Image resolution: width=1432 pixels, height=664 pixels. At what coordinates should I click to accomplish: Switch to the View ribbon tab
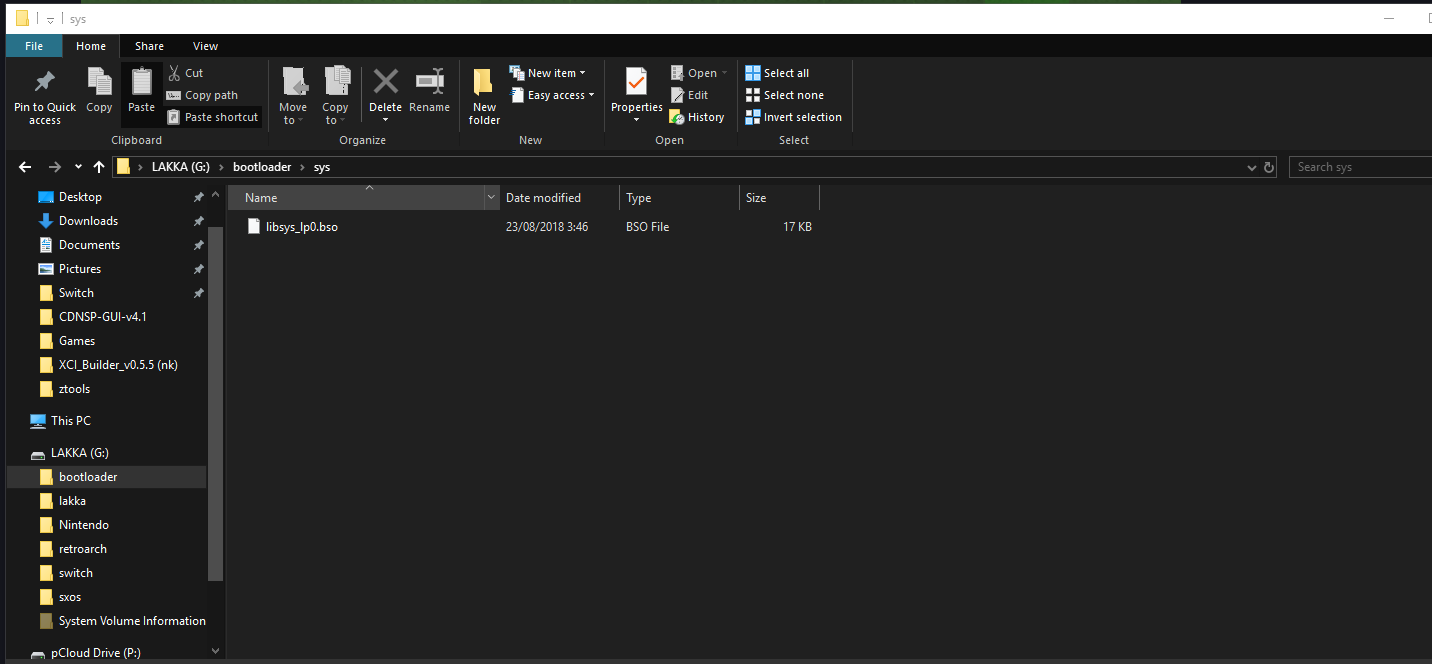pos(206,46)
